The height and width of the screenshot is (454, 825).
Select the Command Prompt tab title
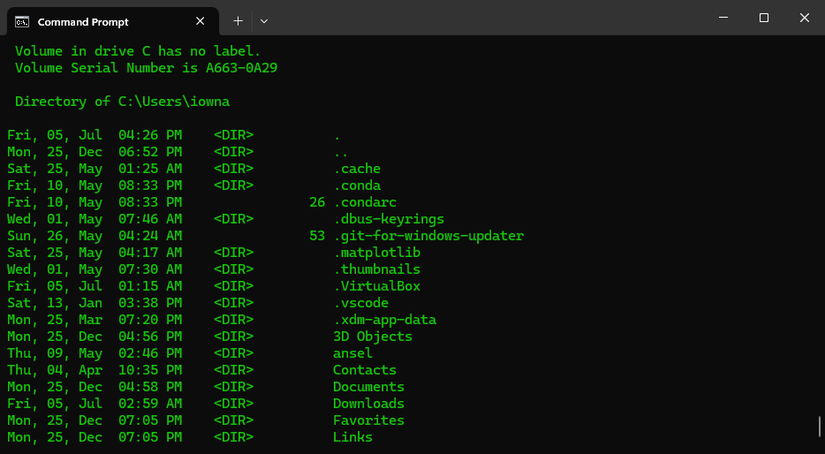coord(83,22)
